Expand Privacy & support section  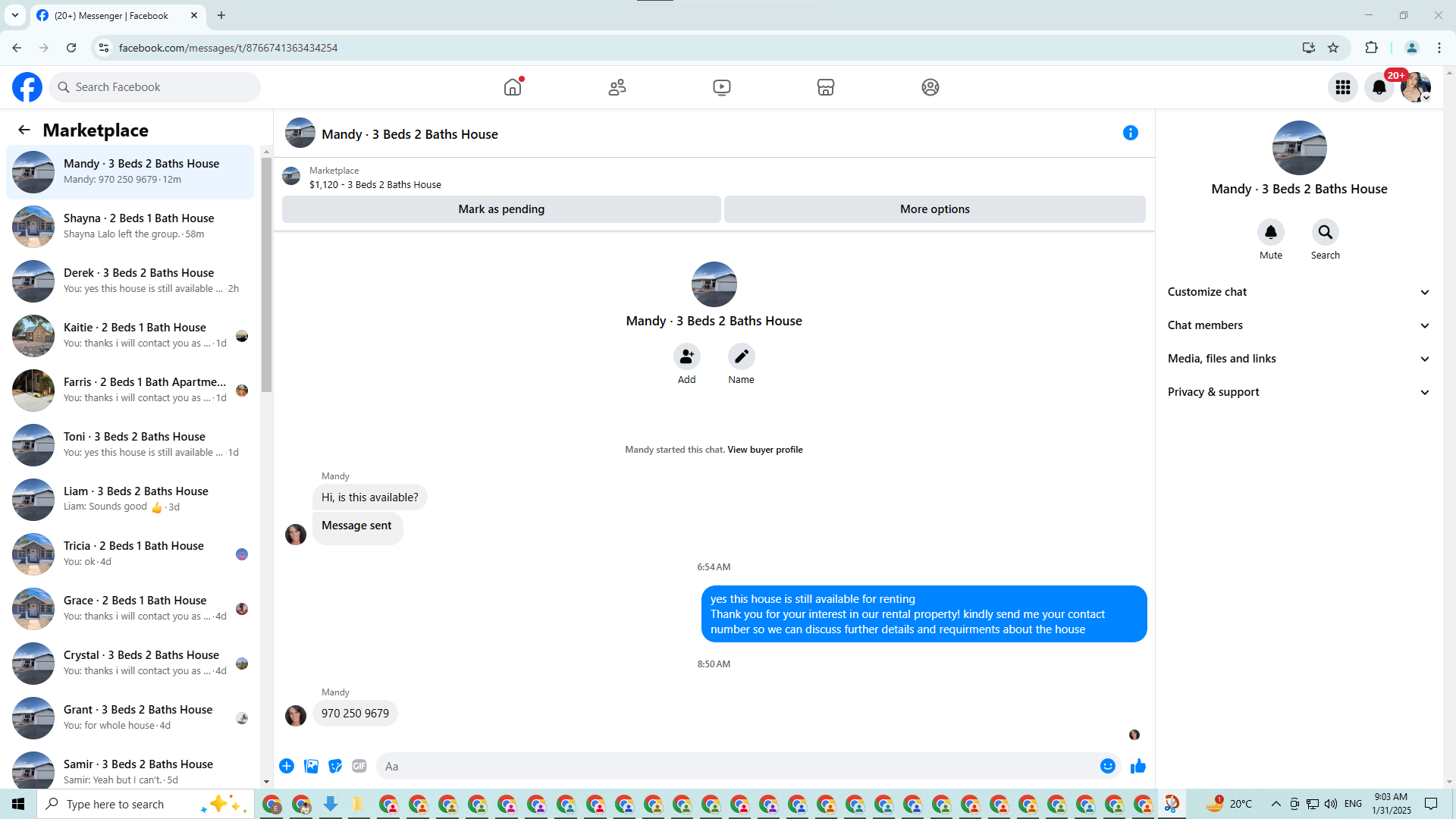pyautogui.click(x=1299, y=392)
